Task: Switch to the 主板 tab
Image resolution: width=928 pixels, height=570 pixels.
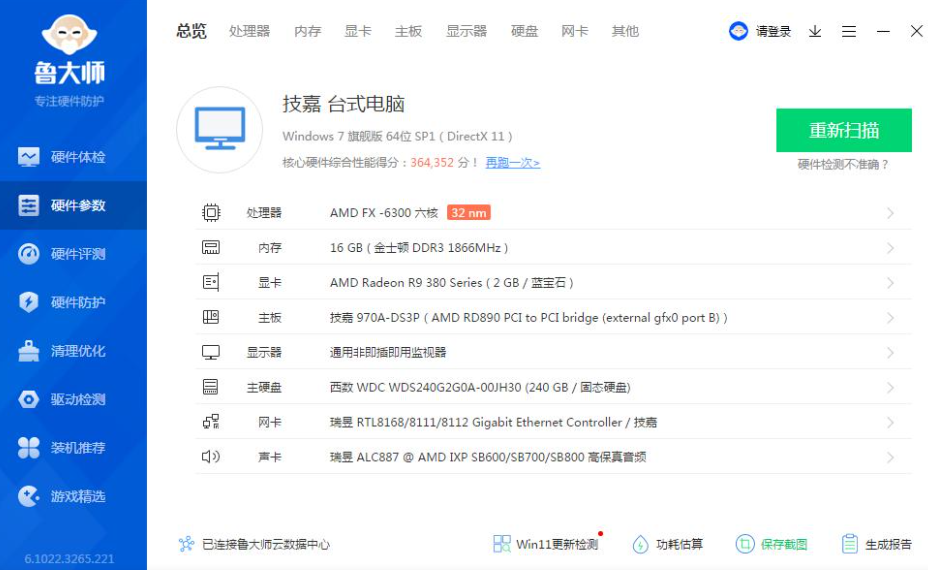Action: [x=408, y=31]
